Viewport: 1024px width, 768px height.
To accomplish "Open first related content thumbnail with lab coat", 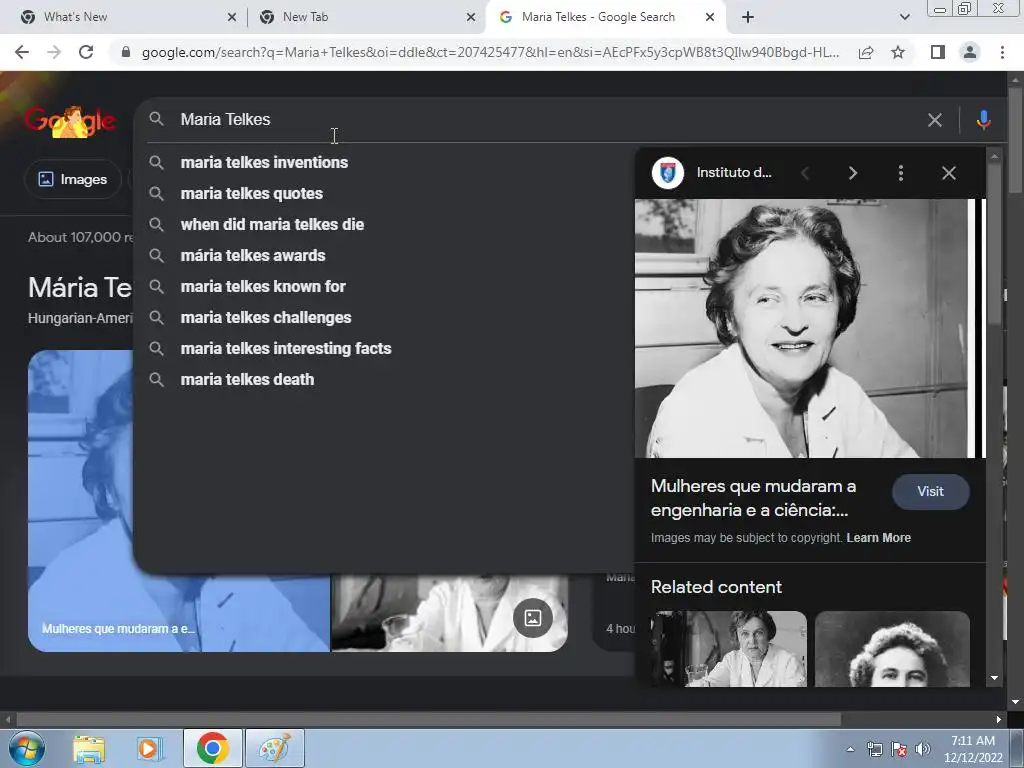I will (729, 648).
